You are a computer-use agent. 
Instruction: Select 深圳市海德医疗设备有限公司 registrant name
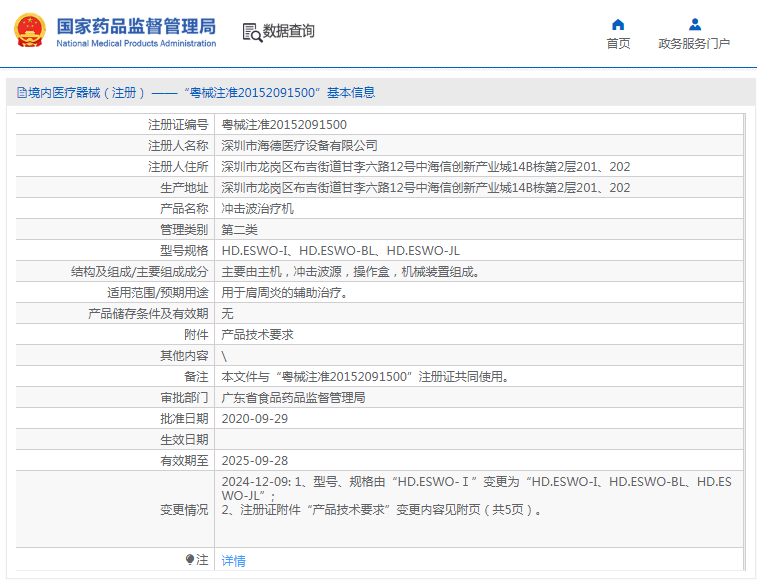(x=299, y=145)
